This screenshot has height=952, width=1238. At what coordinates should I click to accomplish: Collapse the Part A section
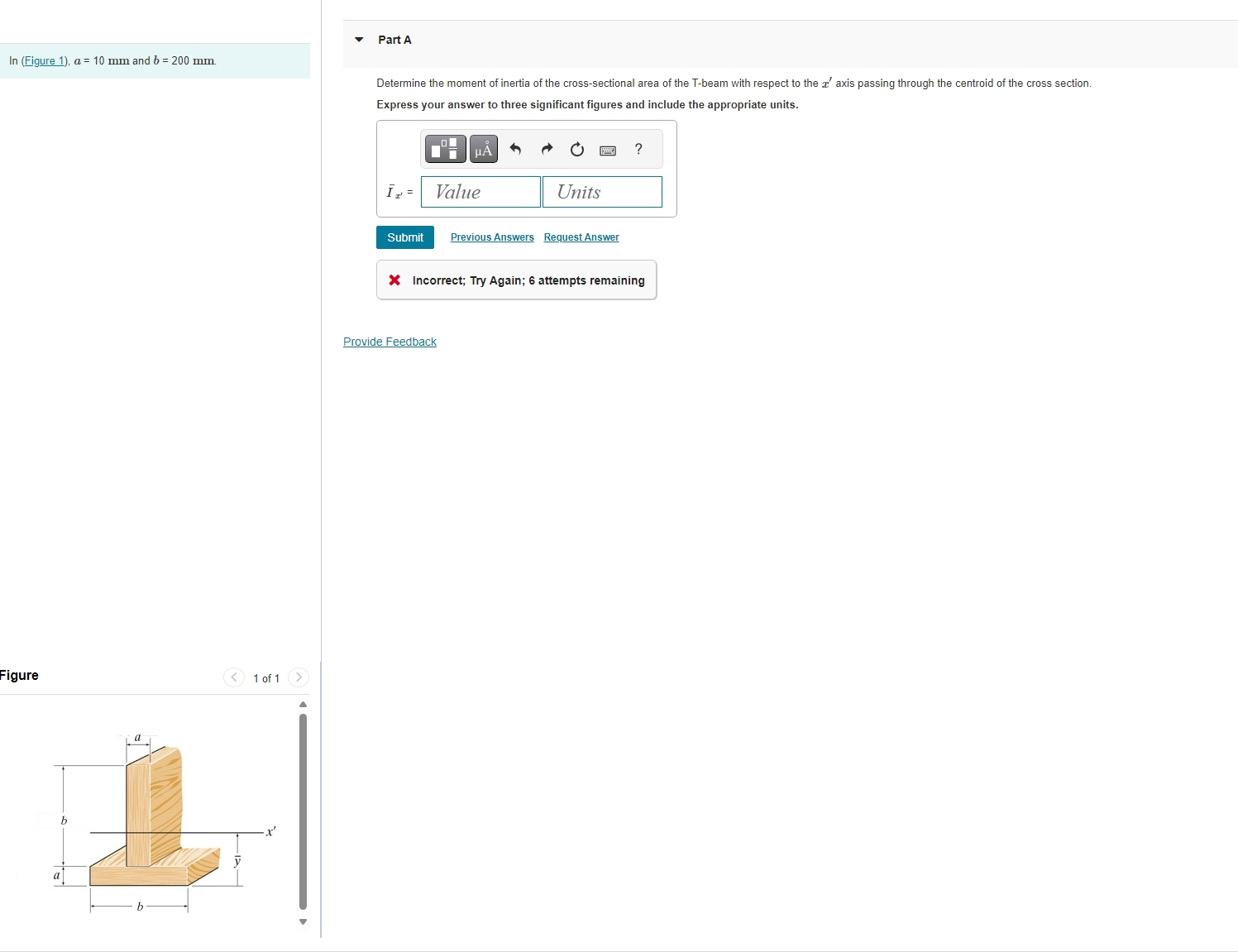click(x=359, y=40)
